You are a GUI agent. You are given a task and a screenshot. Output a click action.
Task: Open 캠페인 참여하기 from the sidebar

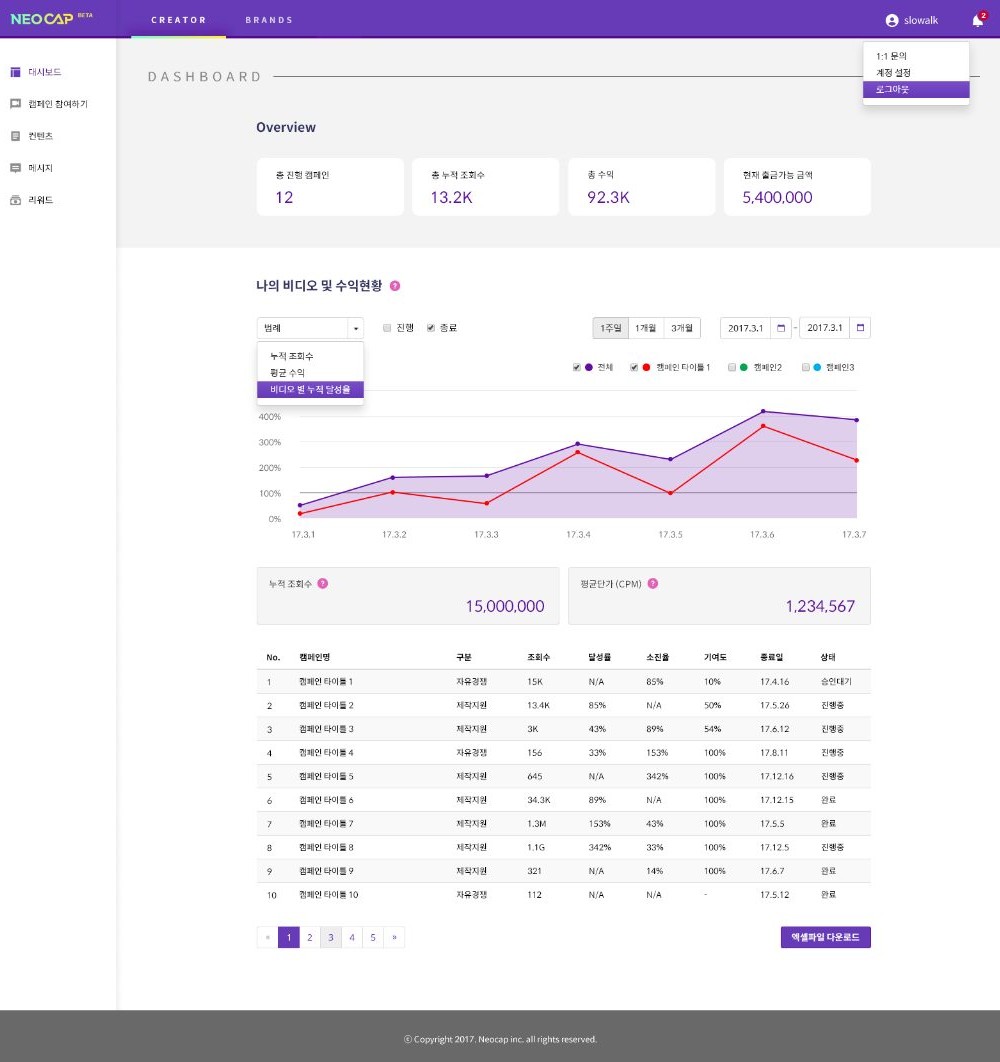(14, 103)
